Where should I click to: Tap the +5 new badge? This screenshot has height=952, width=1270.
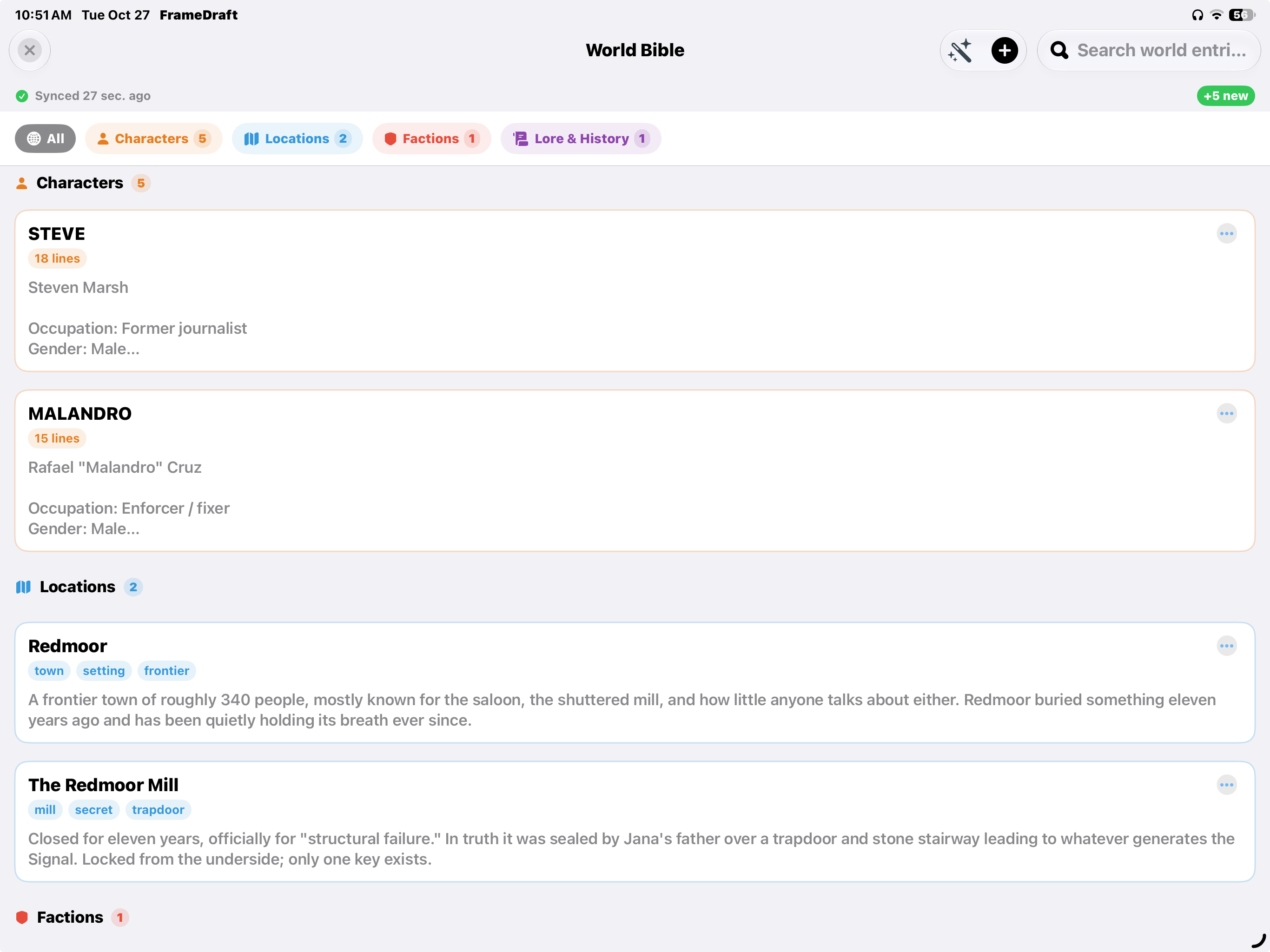(x=1225, y=96)
